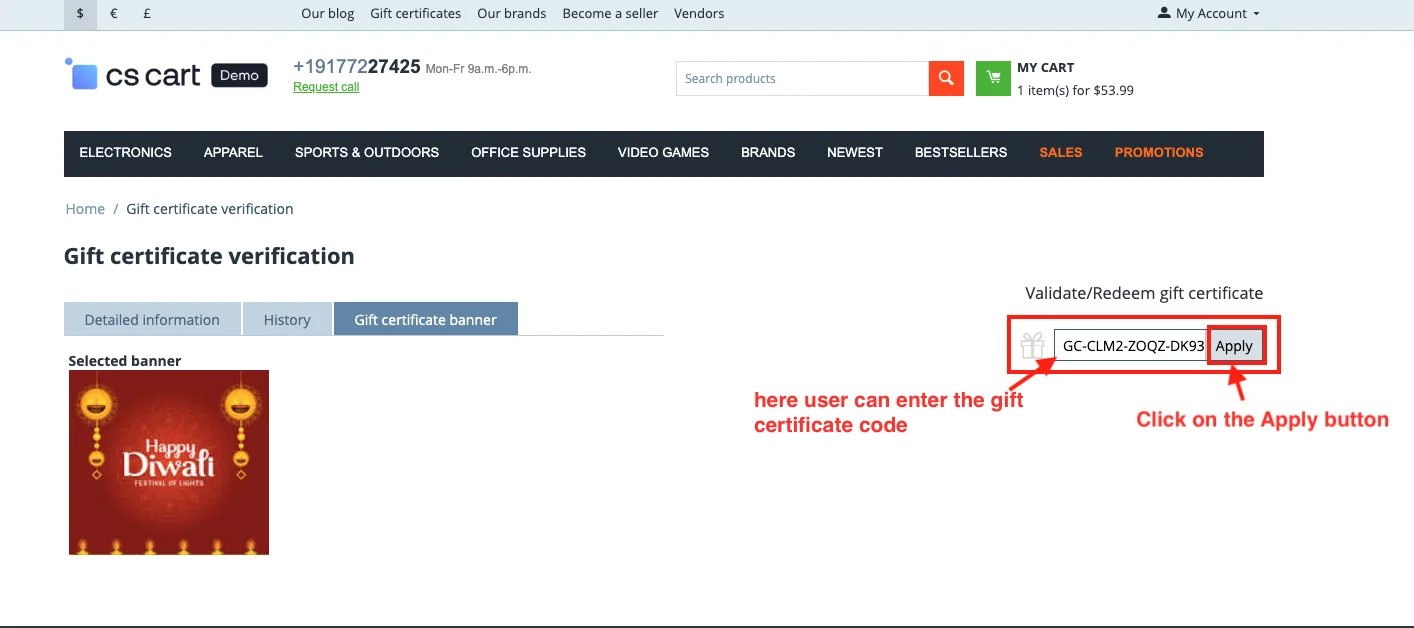The width and height of the screenshot is (1414, 628).
Task: Open the Promotions menu item
Action: (x=1158, y=153)
